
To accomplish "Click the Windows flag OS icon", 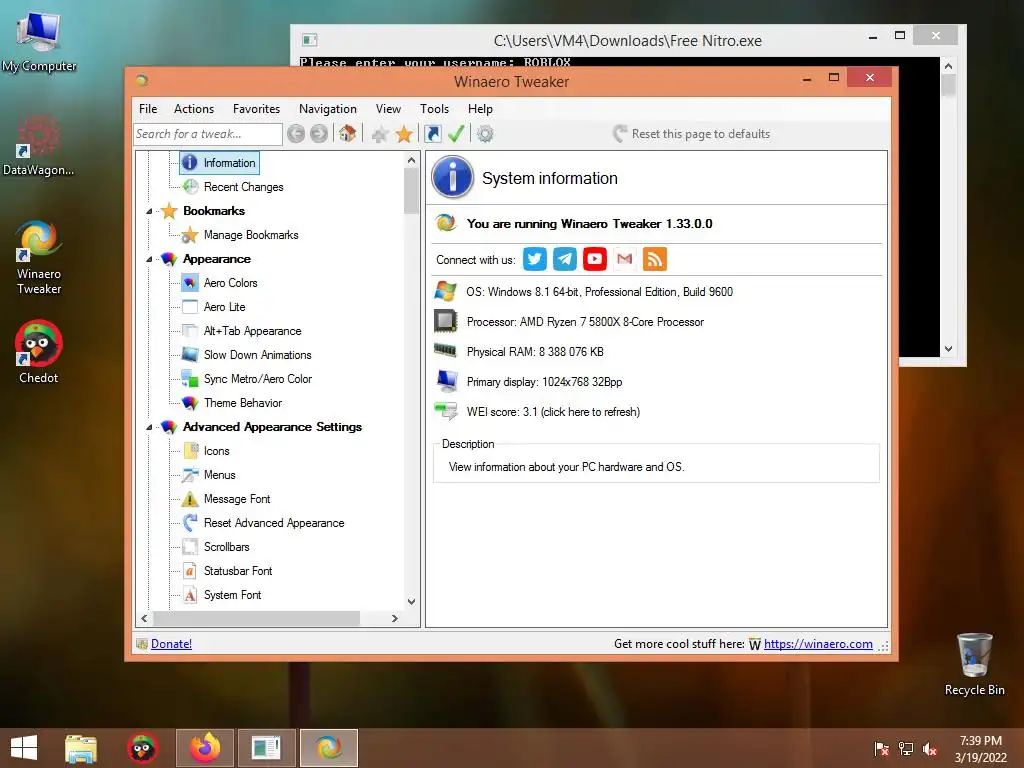I will [446, 291].
